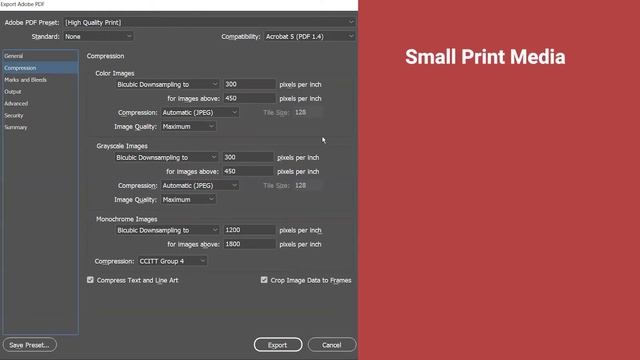Click the Save Preset button
The width and height of the screenshot is (640, 360).
(x=29, y=345)
